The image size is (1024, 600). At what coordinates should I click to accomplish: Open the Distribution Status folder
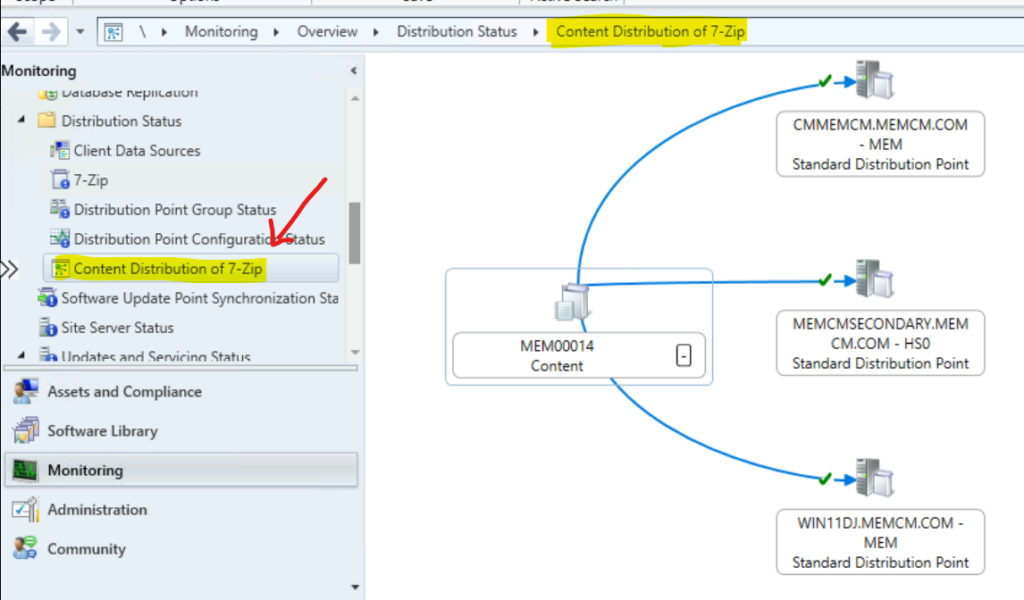[121, 121]
